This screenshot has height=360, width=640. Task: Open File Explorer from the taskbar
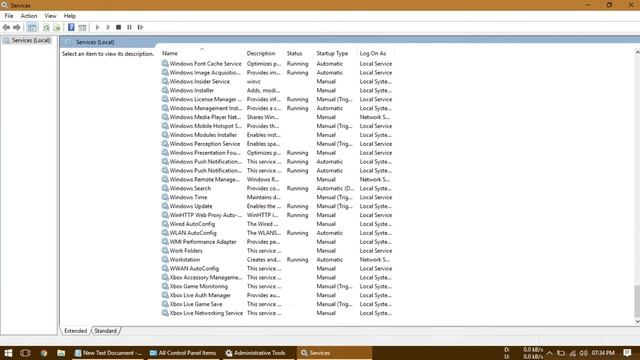[61, 353]
